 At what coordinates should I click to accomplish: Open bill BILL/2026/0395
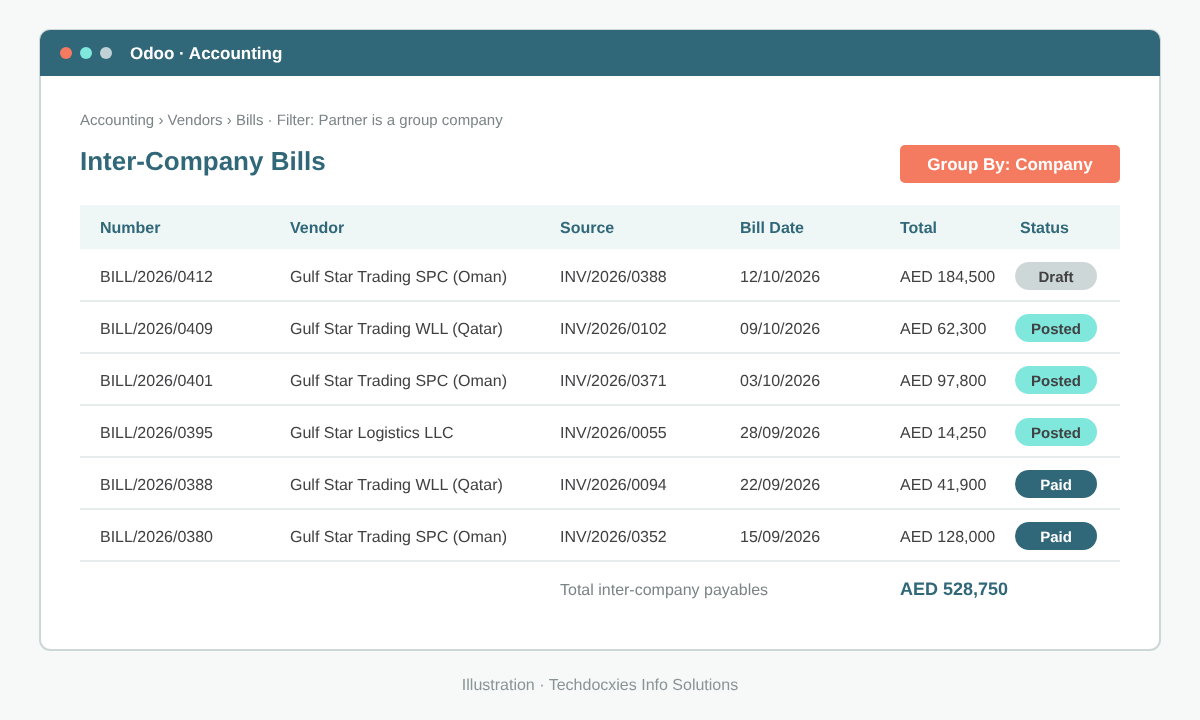[x=156, y=433]
